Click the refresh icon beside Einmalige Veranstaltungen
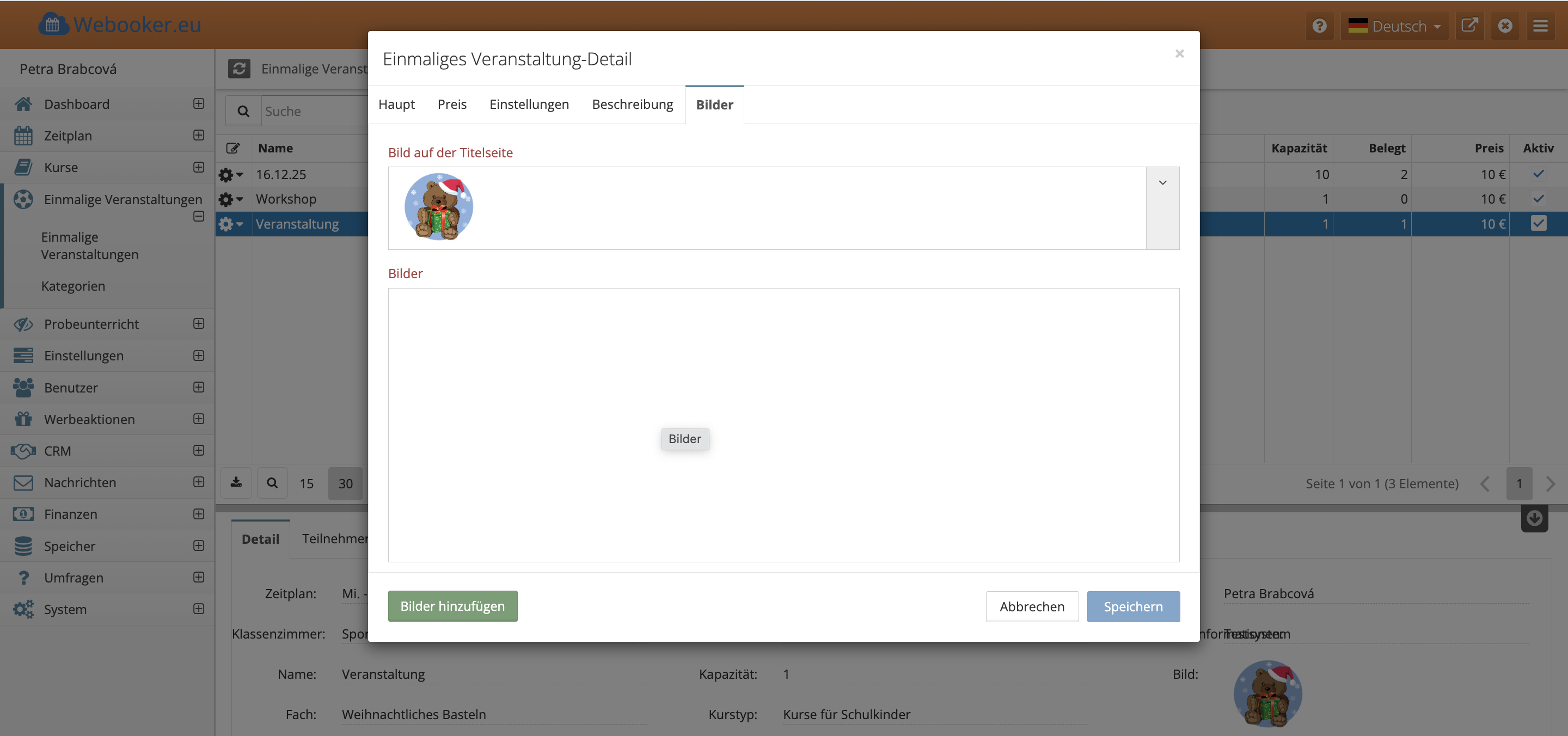1568x736 pixels. point(238,68)
